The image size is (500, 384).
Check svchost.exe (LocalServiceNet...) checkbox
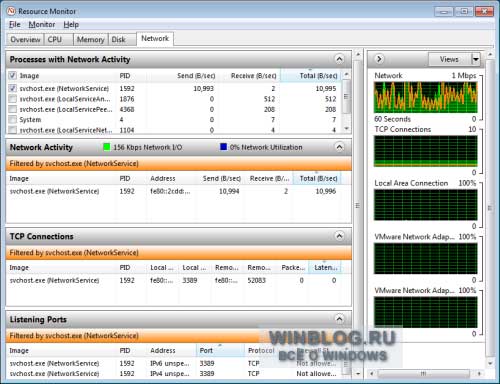pos(12,130)
